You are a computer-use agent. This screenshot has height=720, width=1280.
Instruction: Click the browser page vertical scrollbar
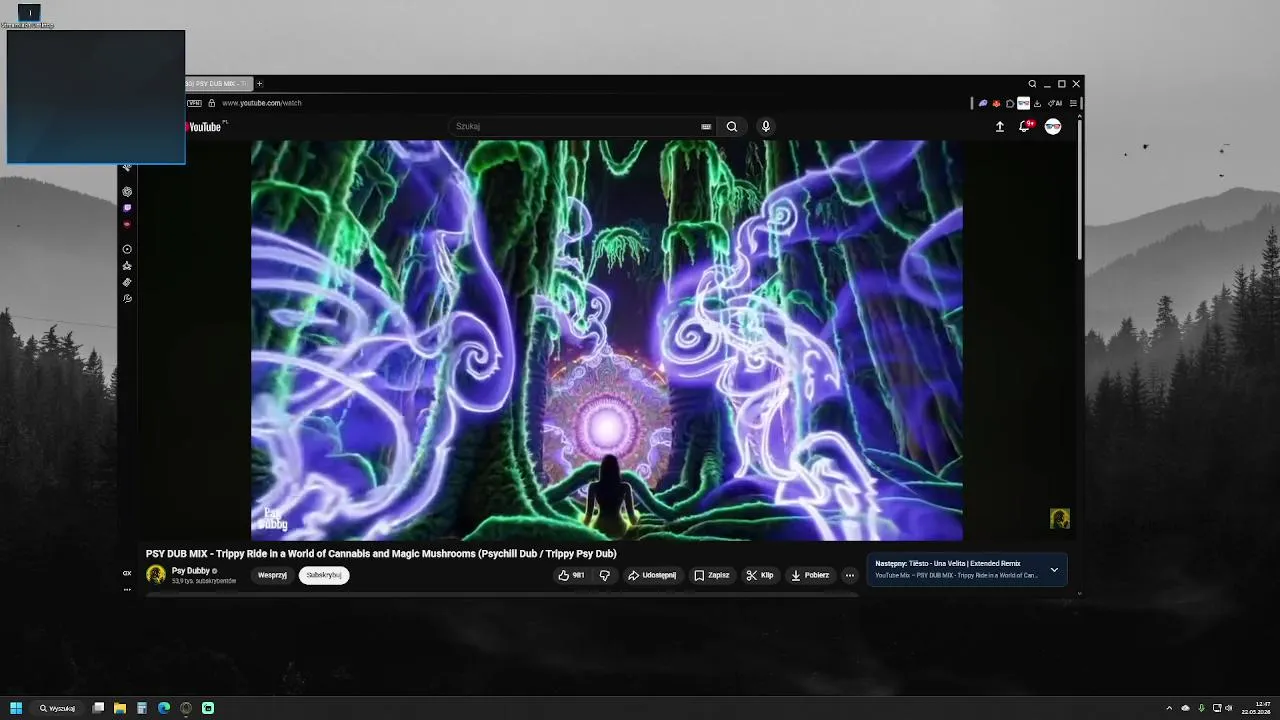click(1080, 190)
